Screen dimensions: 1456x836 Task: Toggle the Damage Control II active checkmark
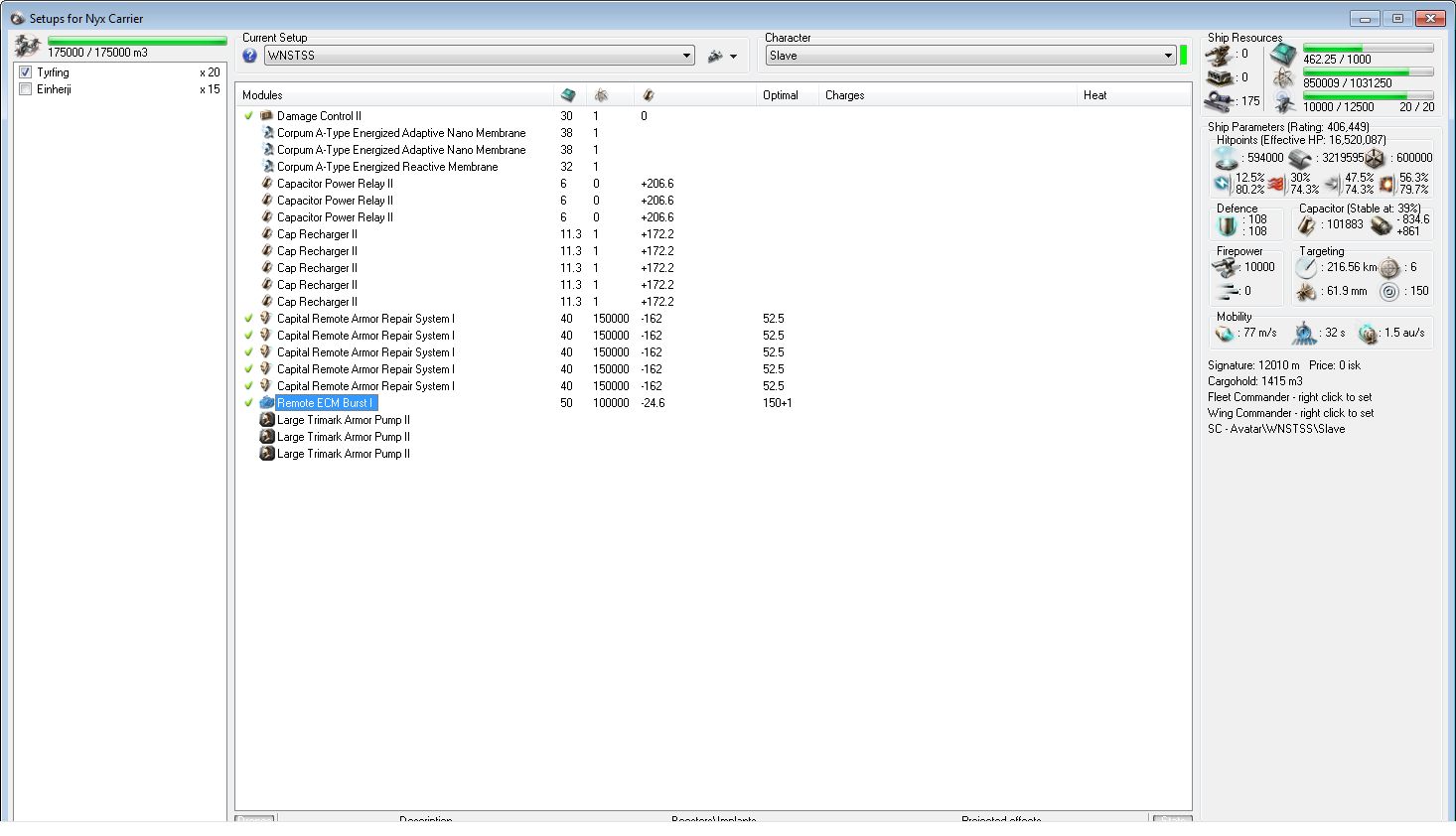pos(248,116)
